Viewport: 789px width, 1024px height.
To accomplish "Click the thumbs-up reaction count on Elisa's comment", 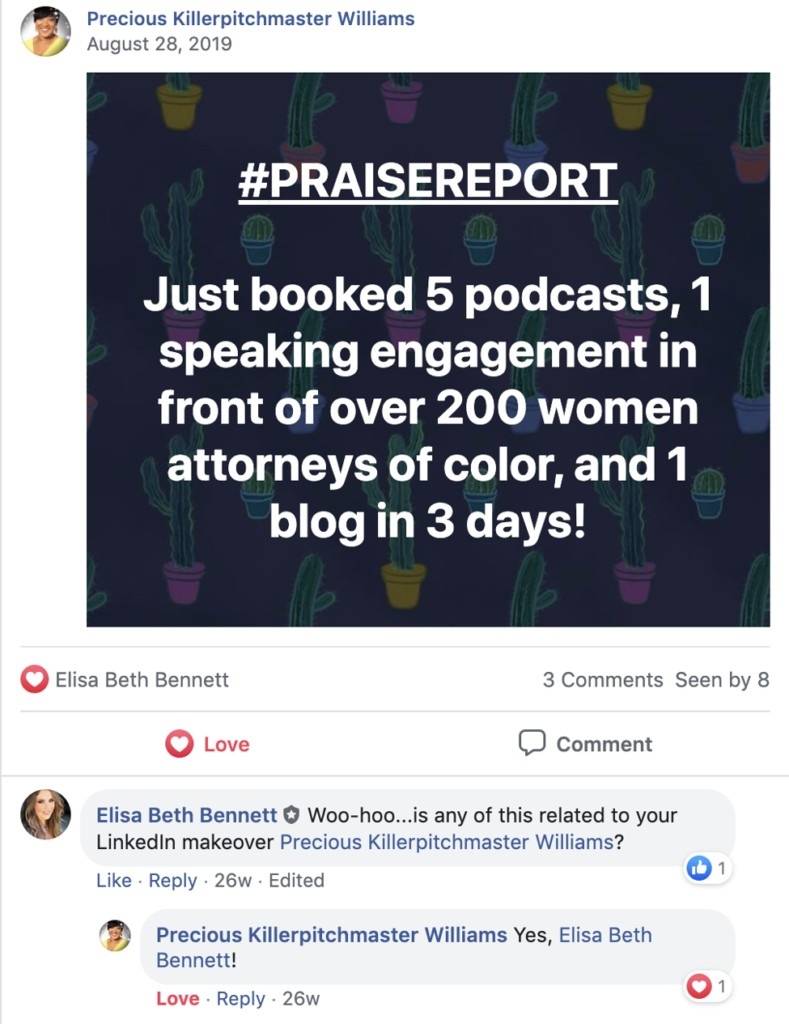I will coord(709,869).
